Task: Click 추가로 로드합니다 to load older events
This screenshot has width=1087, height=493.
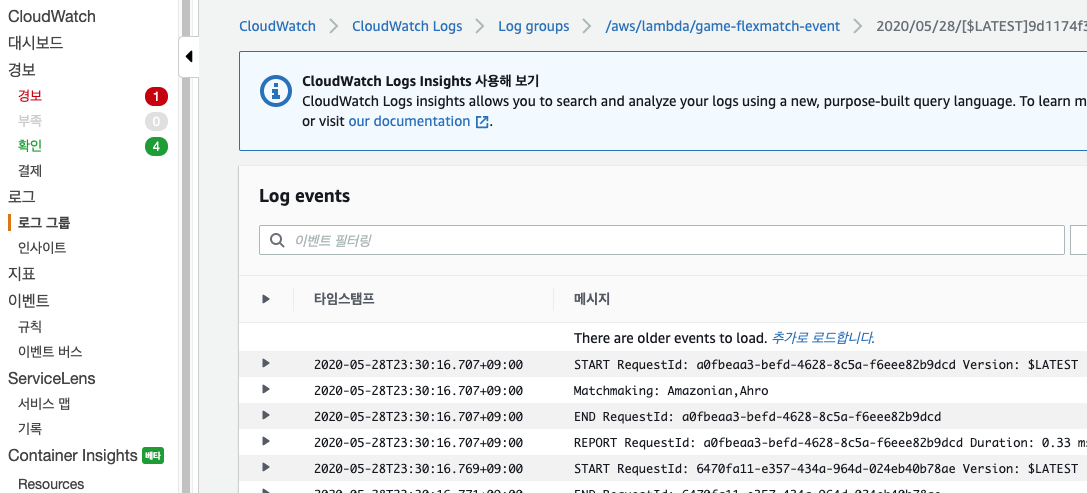Action: [822, 338]
